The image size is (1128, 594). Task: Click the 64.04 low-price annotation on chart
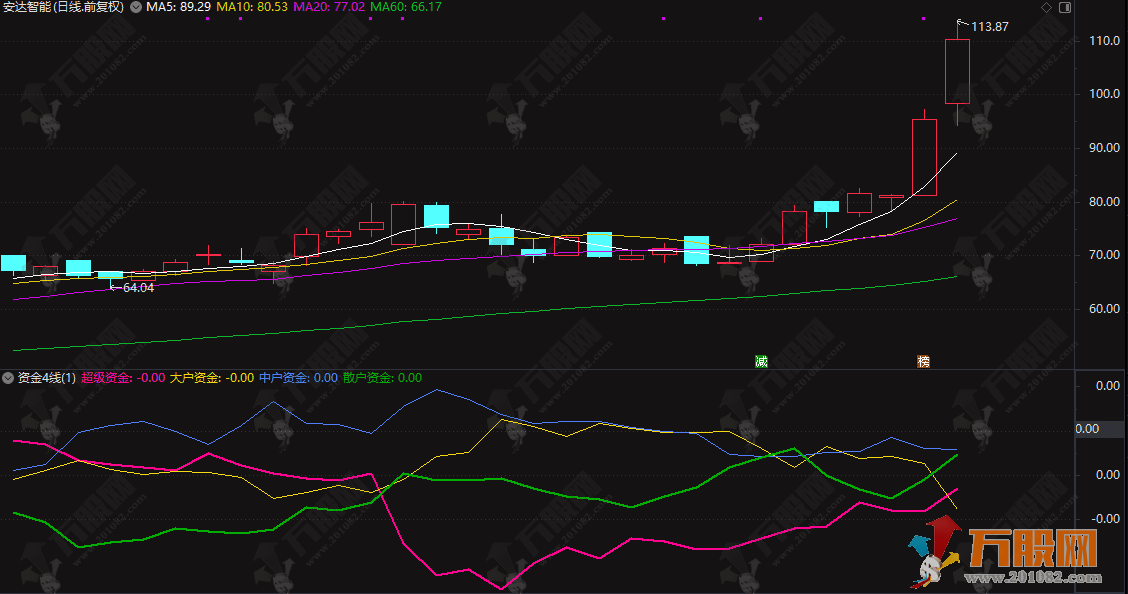tap(133, 286)
